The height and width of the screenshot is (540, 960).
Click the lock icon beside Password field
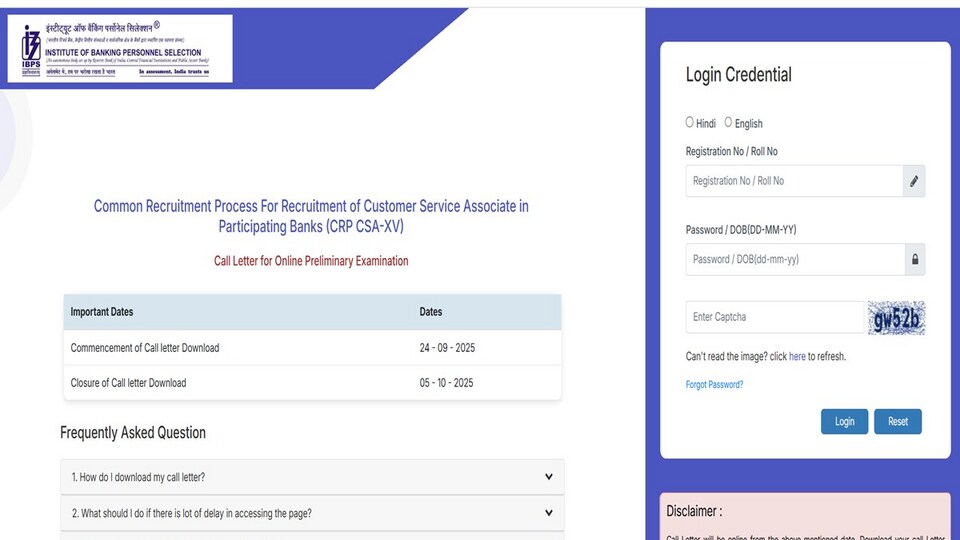click(915, 260)
